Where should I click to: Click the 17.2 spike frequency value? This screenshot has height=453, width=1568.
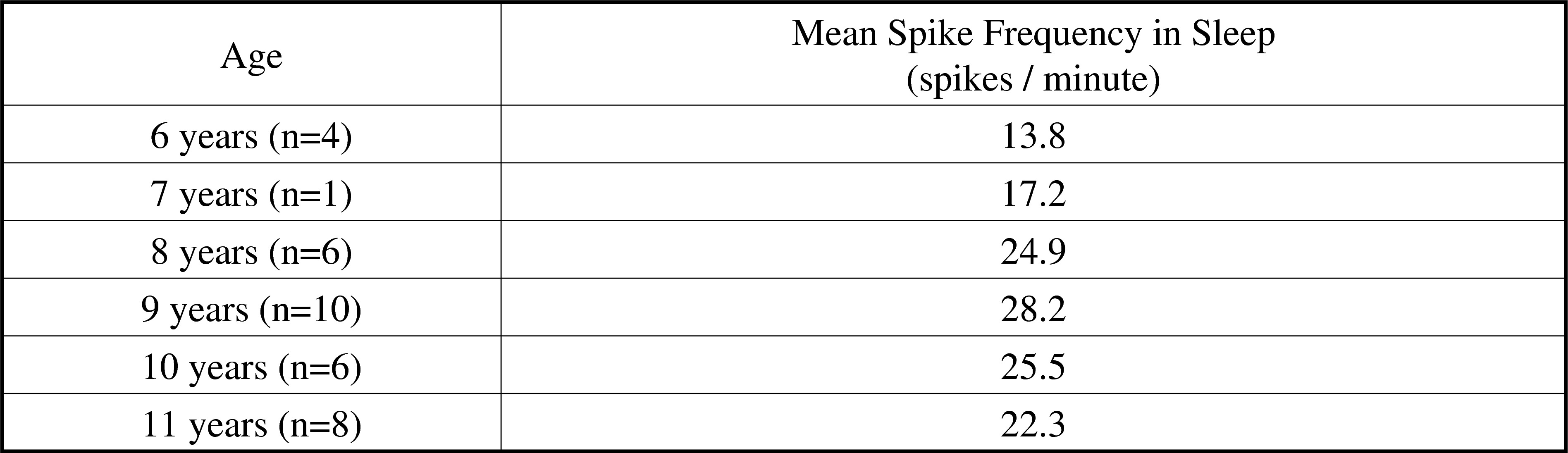tap(1033, 195)
